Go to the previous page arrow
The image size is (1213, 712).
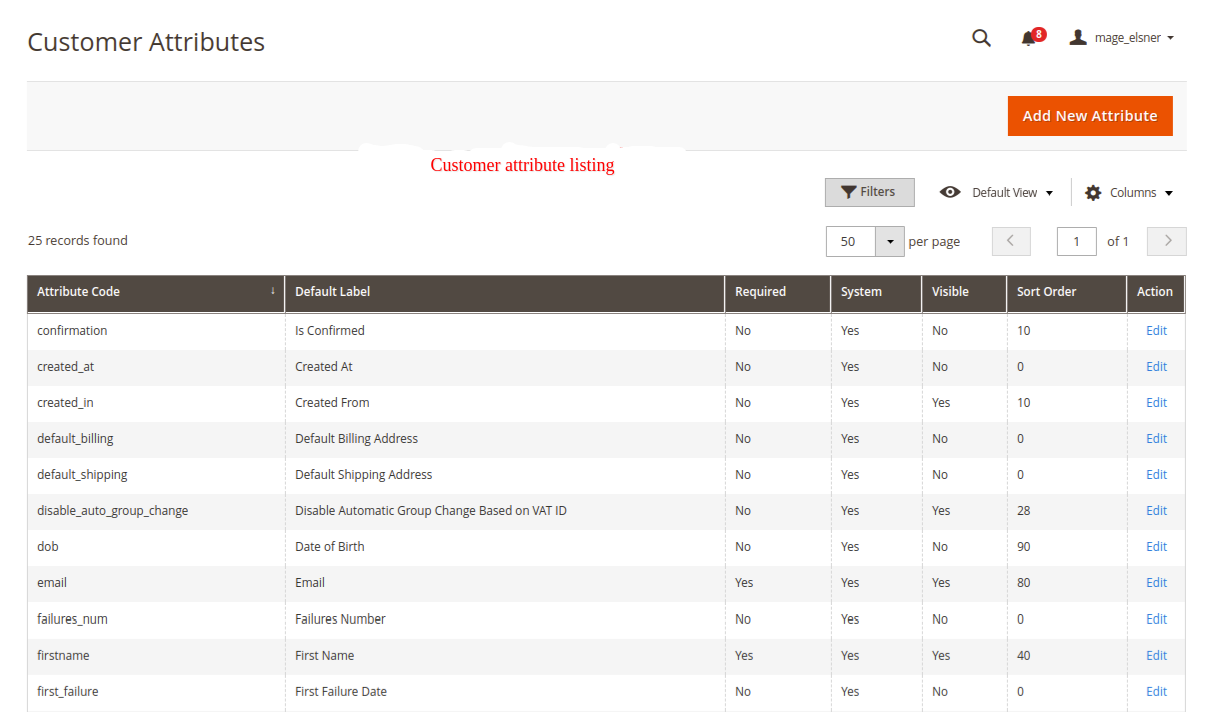(1010, 241)
